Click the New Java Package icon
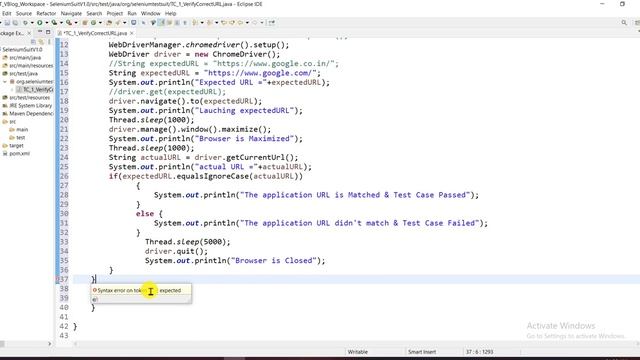 tap(85, 23)
